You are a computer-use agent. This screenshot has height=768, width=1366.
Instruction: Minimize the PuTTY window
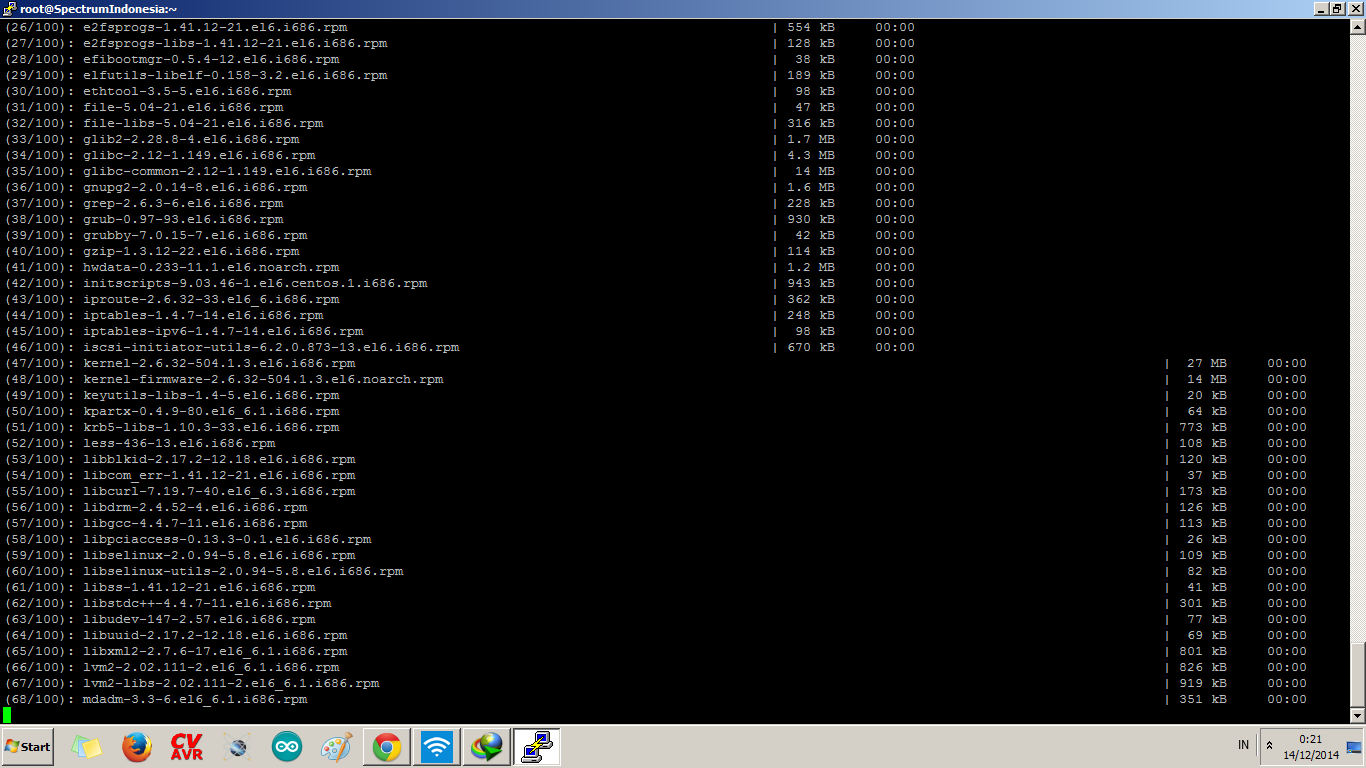pyautogui.click(x=1320, y=8)
